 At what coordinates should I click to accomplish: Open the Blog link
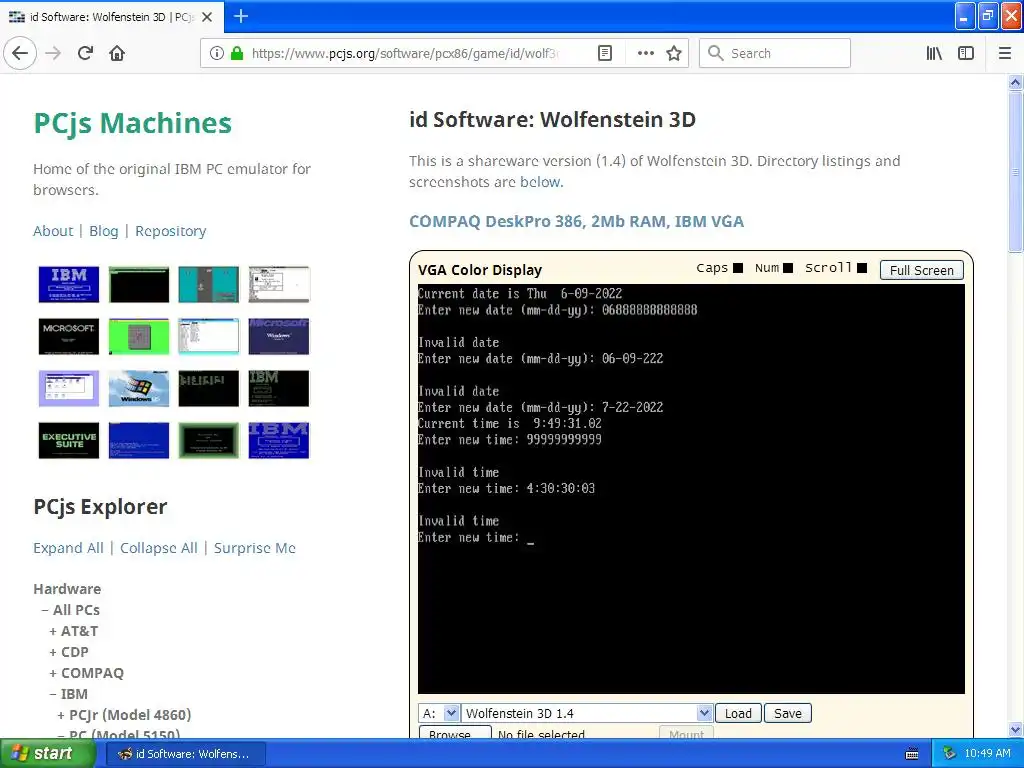pyautogui.click(x=104, y=231)
